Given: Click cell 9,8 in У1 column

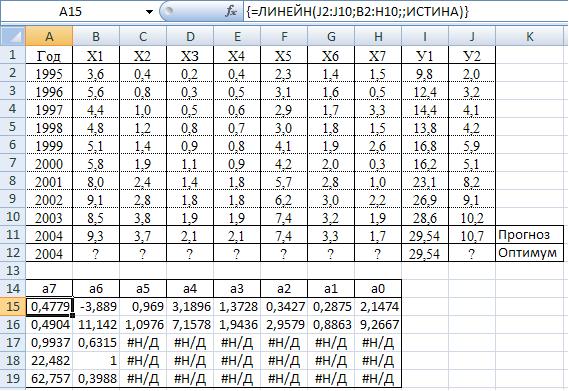Looking at the screenshot, I should click(425, 74).
